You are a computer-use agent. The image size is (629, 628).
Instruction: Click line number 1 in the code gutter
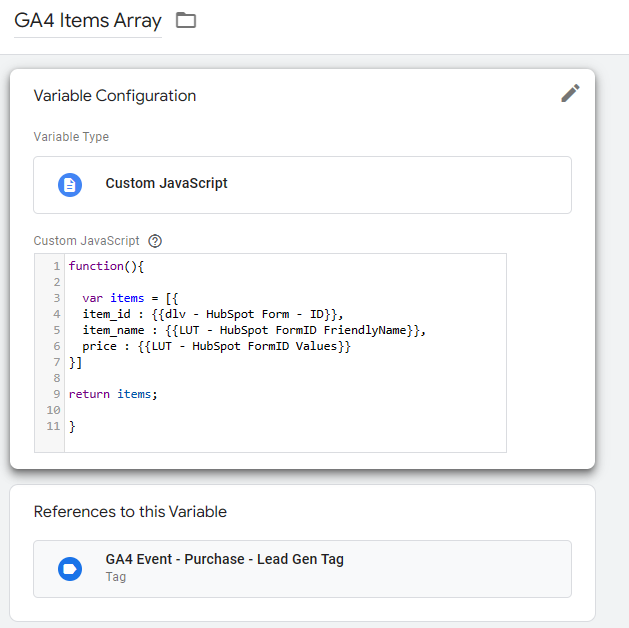click(x=57, y=266)
